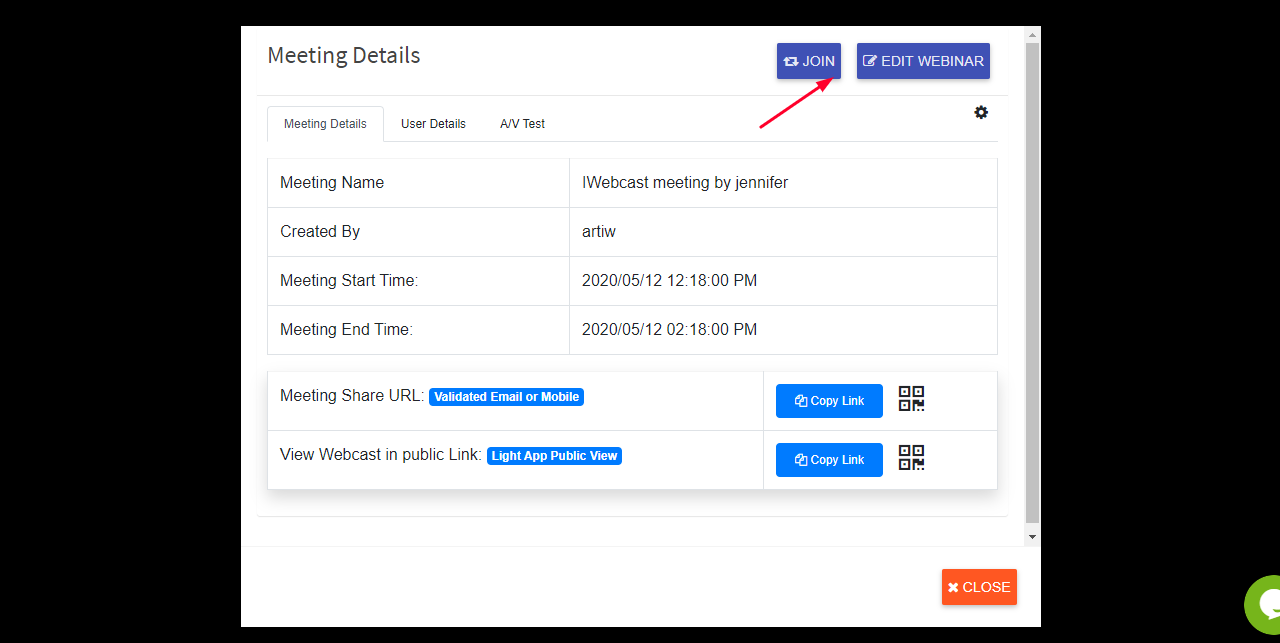
Task: Close the dialog with CLOSE button
Action: coord(979,587)
